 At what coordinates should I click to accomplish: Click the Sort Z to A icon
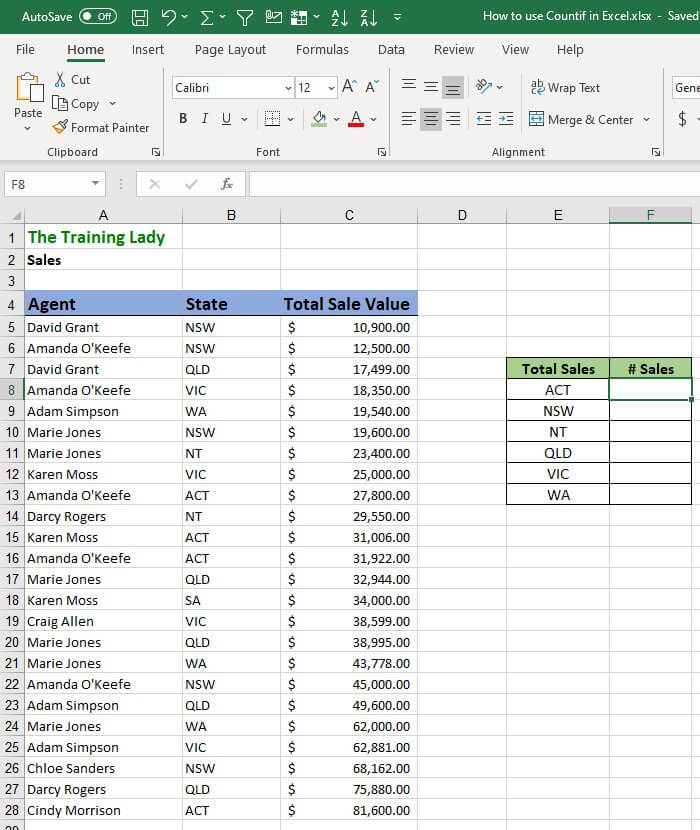click(x=369, y=17)
